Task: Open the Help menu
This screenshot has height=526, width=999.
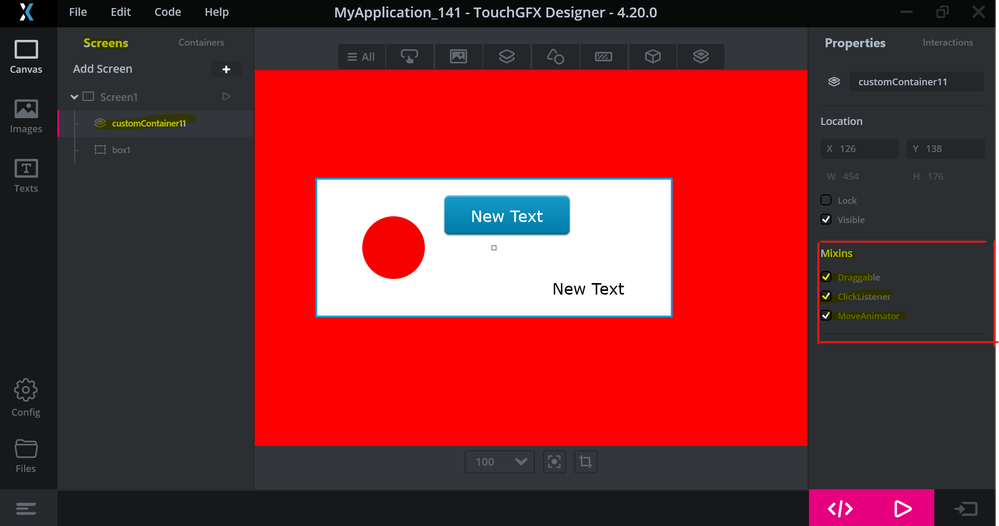Action: (x=217, y=12)
